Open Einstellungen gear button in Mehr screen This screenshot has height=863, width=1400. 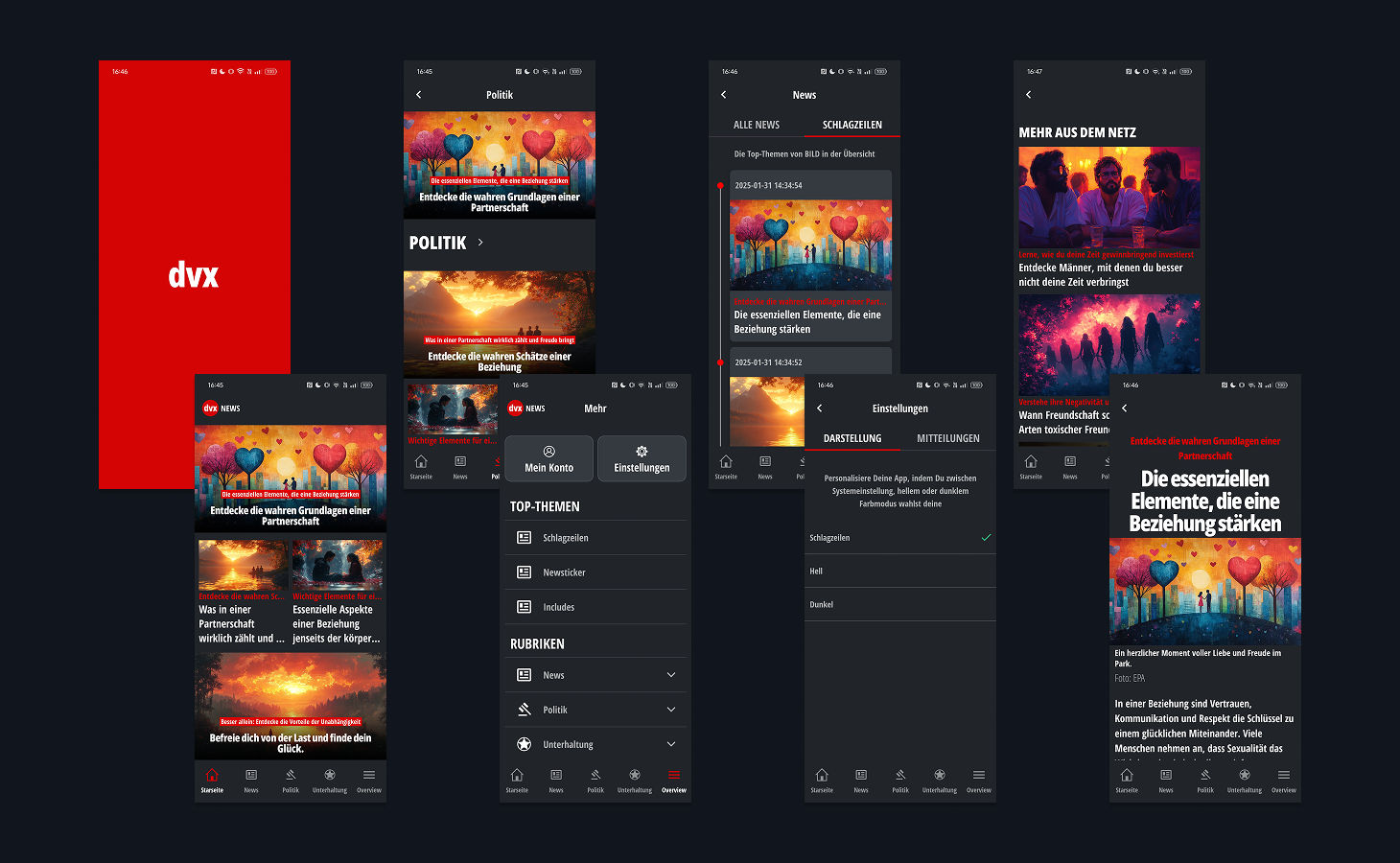(x=642, y=458)
